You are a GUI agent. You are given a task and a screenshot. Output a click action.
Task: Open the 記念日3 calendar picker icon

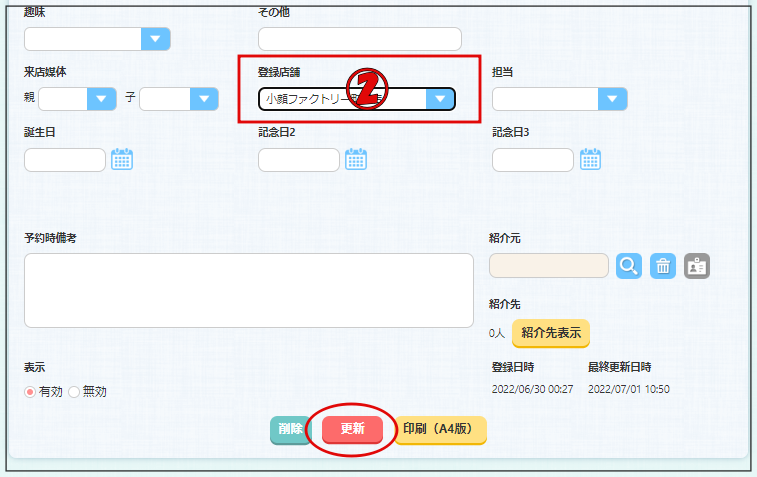[590, 159]
